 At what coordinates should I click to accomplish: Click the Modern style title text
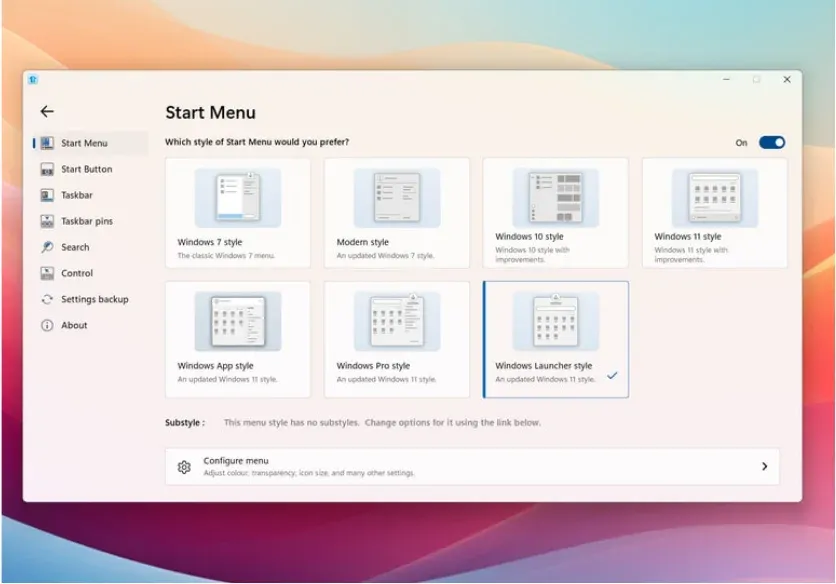363,242
